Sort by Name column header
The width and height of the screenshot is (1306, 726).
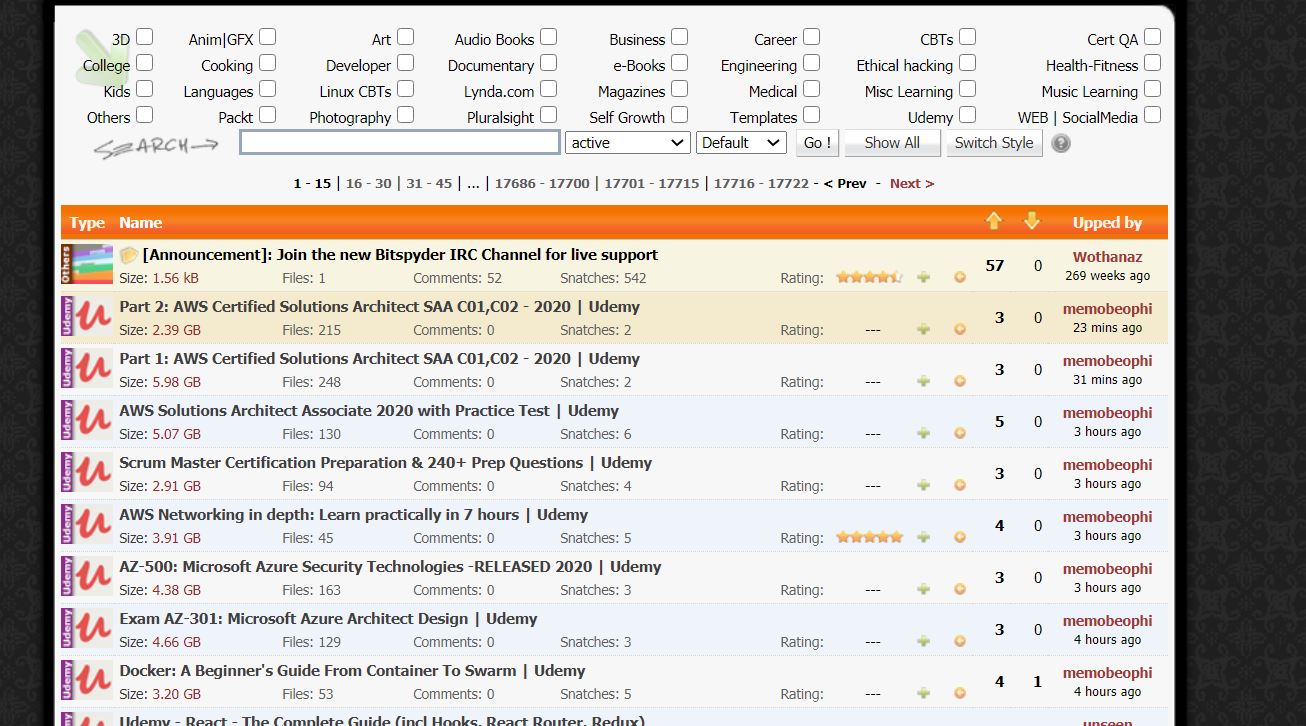(140, 222)
